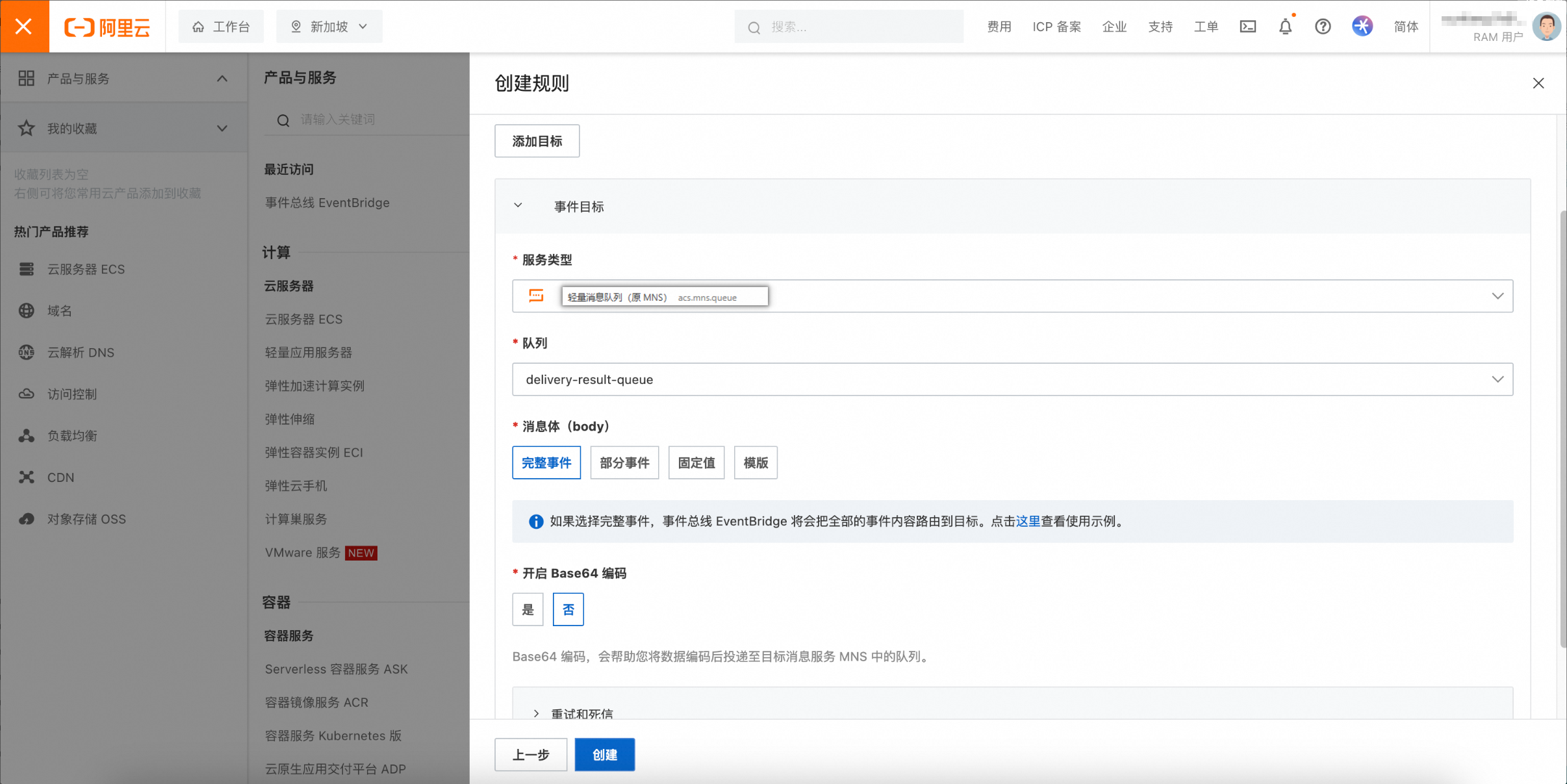Open the ICP 备案 menu
The image size is (1567, 784).
(x=1056, y=27)
